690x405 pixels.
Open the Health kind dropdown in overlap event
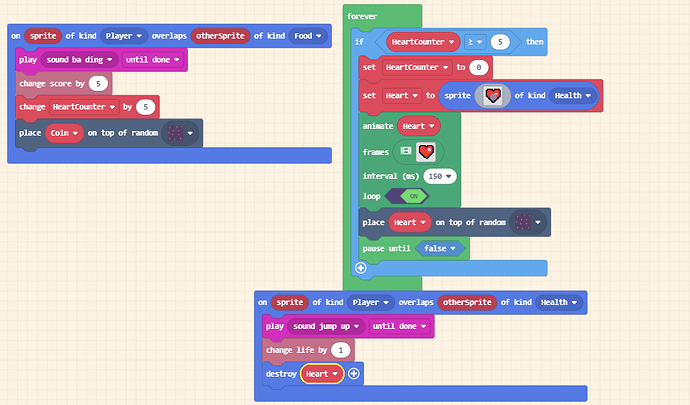[x=559, y=302]
